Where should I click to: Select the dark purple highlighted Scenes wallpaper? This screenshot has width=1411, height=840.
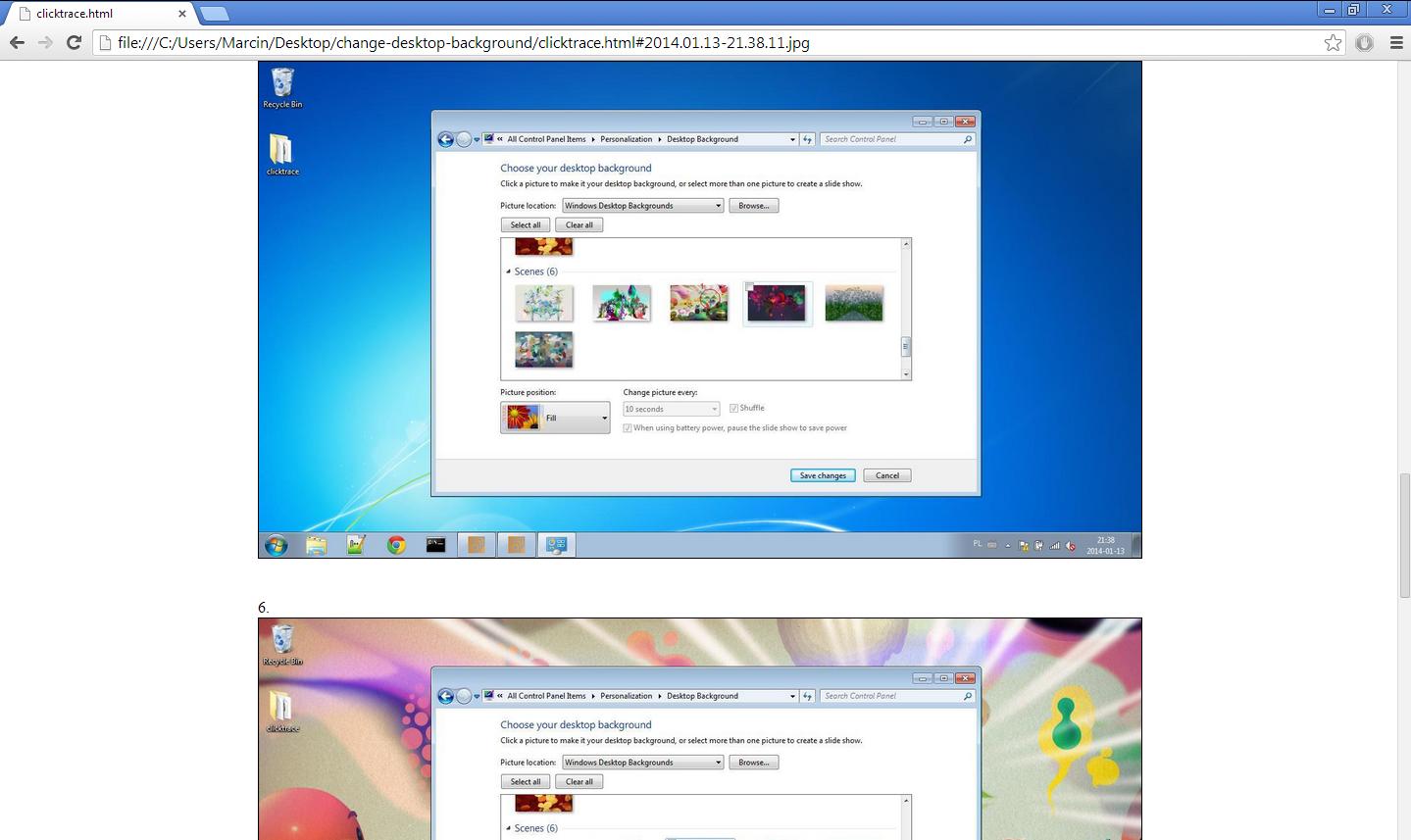click(x=777, y=303)
